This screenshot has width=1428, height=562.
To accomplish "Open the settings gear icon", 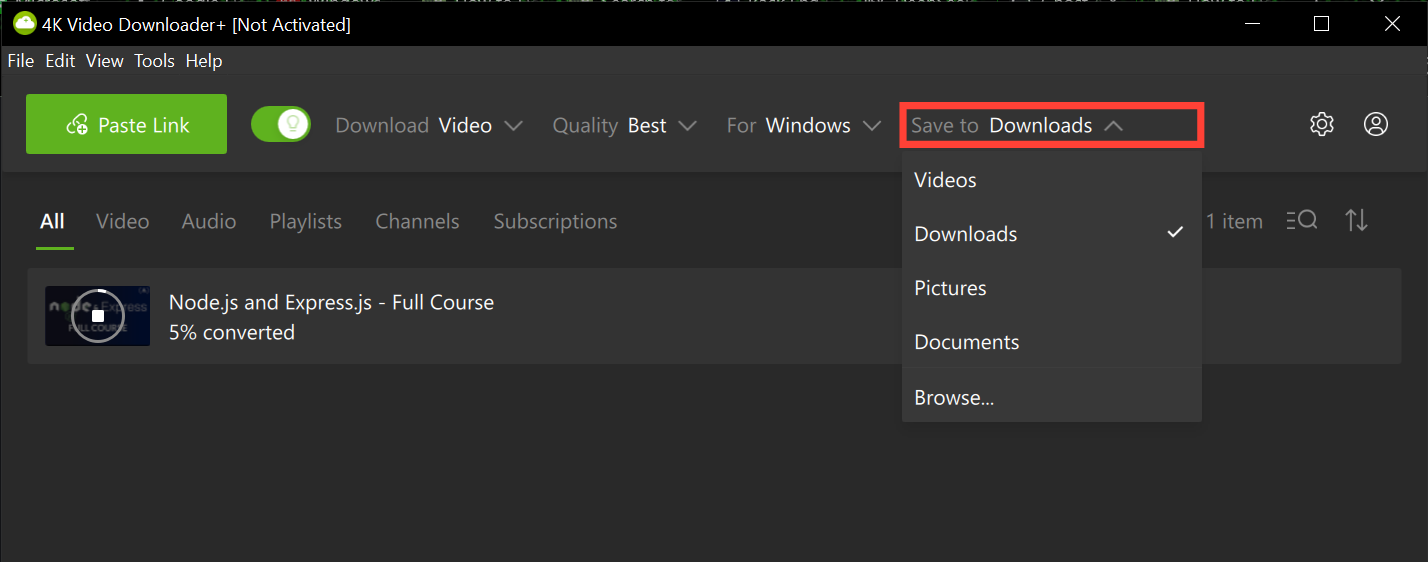I will click(1322, 125).
